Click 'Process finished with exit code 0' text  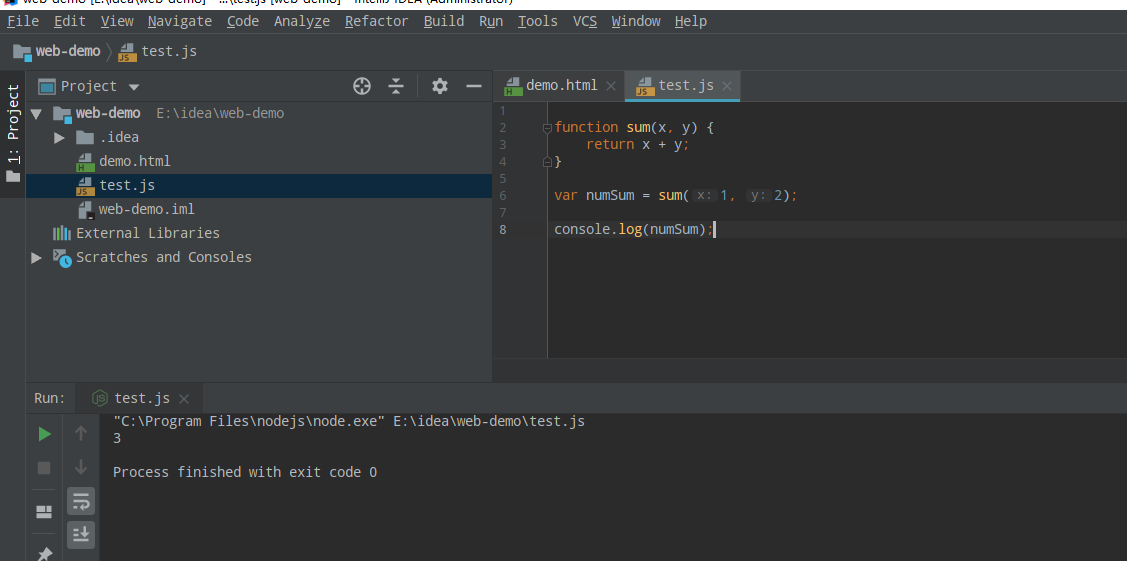[x=245, y=473]
